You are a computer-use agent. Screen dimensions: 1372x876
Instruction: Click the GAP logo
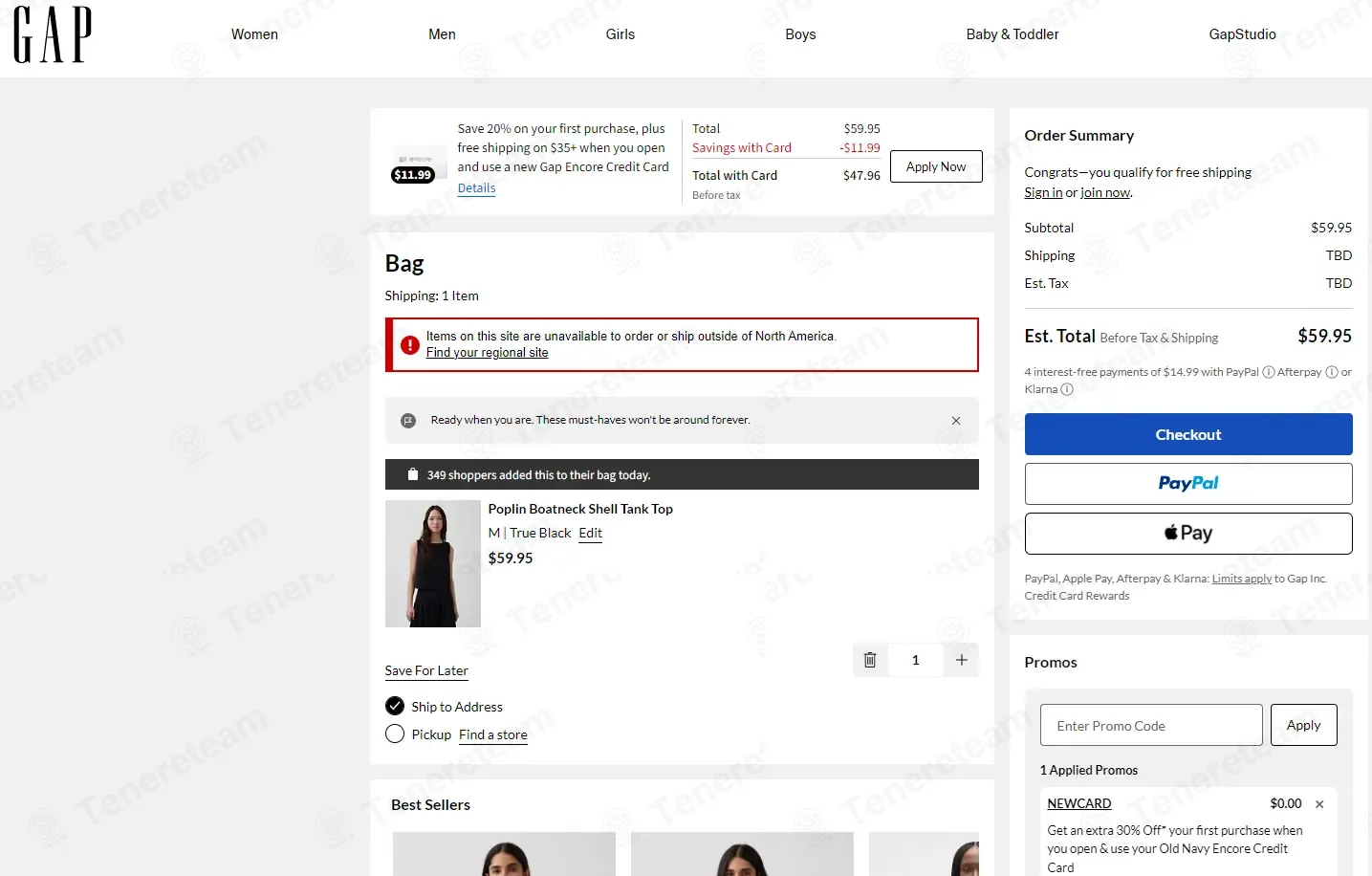53,34
